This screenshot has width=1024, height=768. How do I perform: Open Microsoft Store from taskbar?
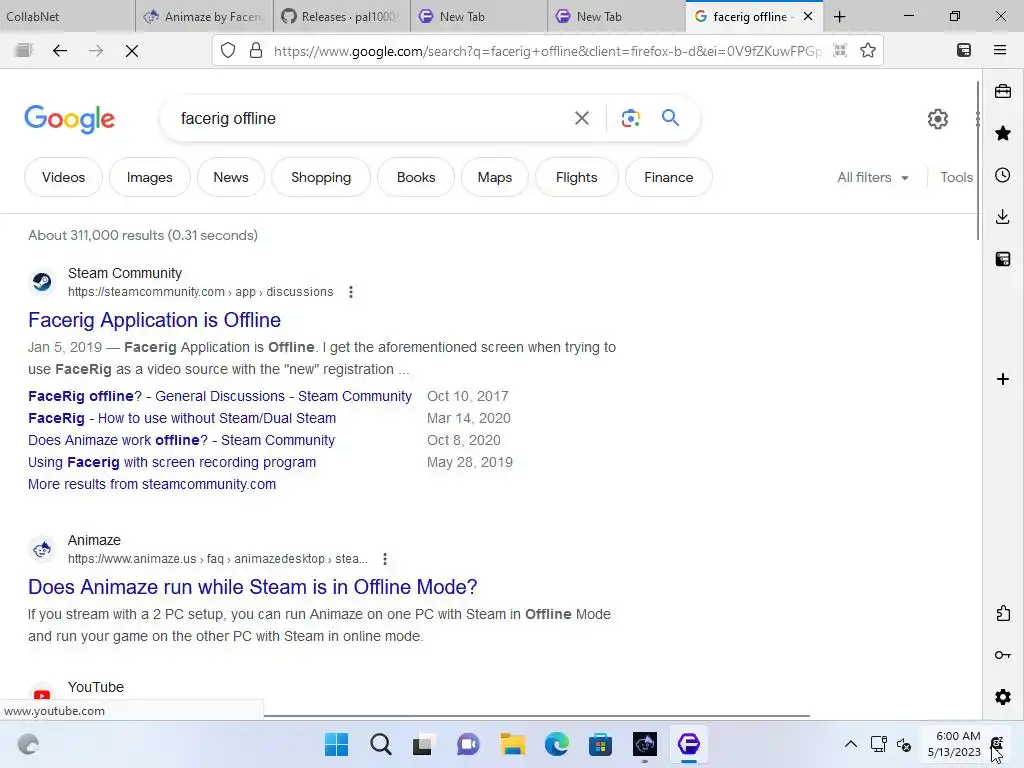(x=600, y=744)
